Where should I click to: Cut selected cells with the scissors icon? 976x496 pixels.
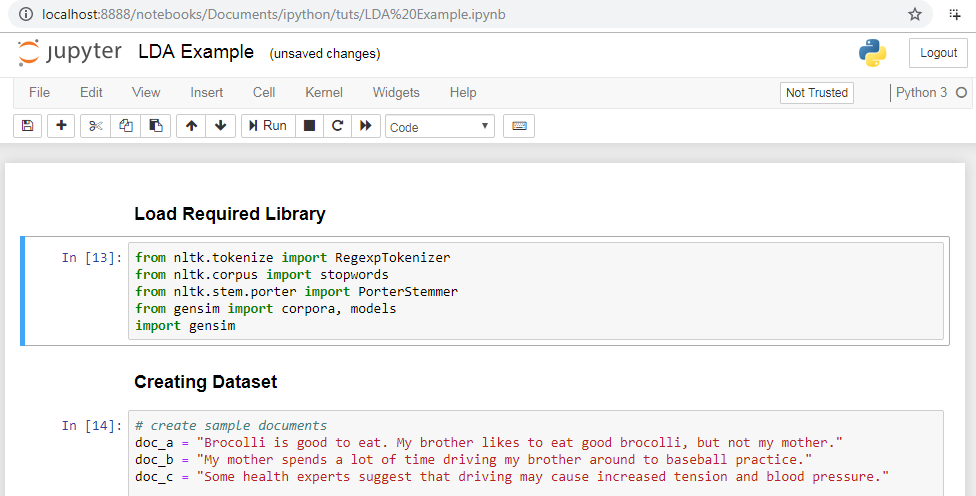click(95, 126)
